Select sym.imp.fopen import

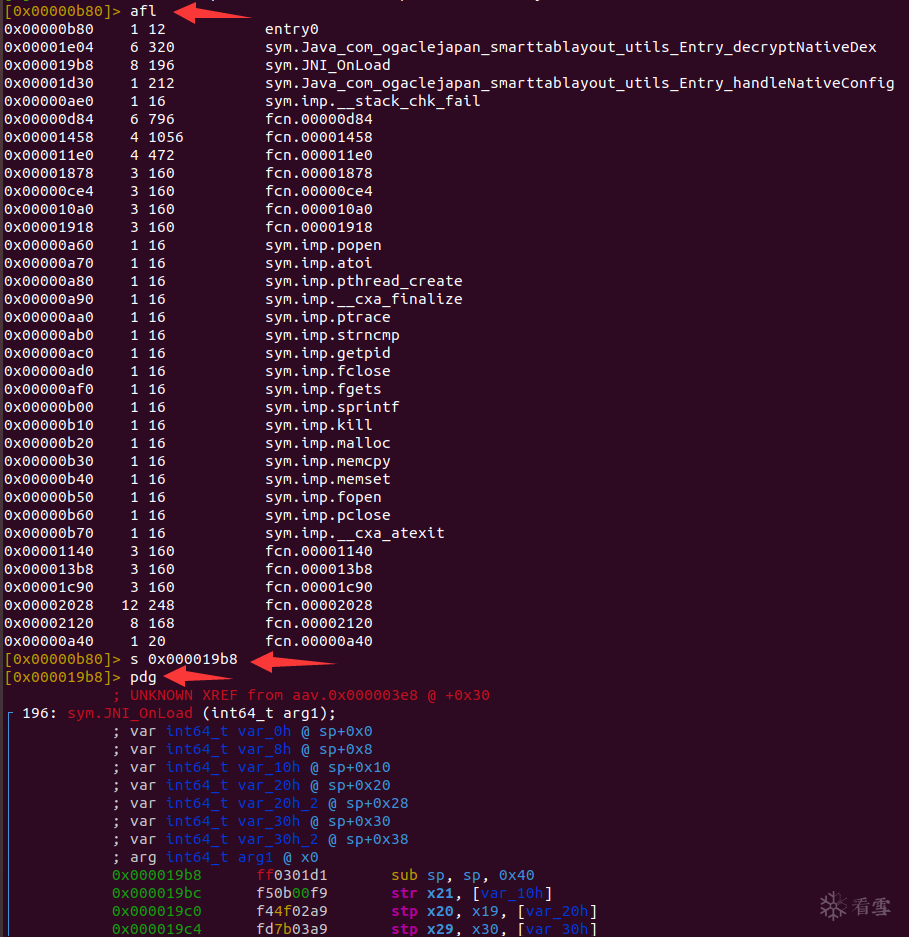point(323,497)
